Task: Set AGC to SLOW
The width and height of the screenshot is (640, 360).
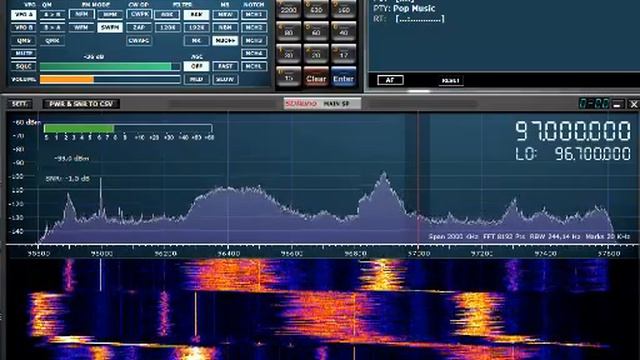Action: (225, 79)
